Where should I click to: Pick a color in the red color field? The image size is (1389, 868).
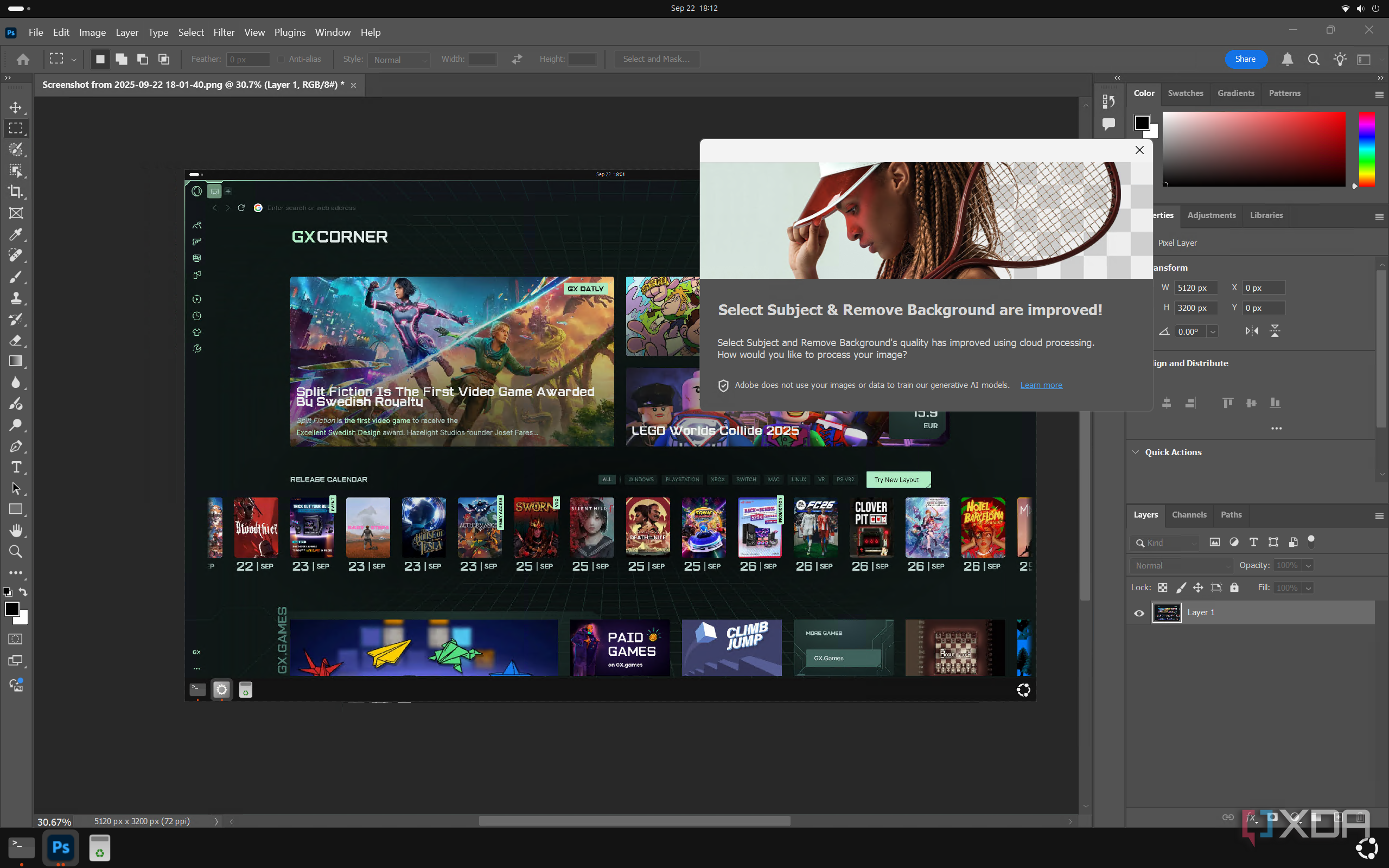tap(1253, 149)
